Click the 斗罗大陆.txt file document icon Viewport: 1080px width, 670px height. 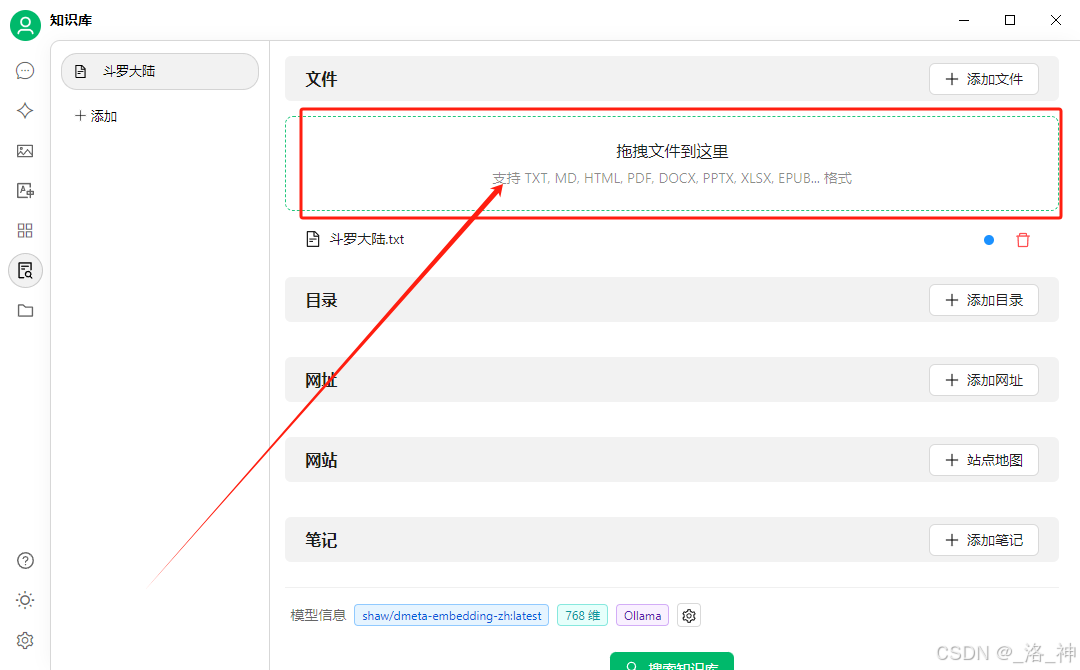(x=313, y=239)
